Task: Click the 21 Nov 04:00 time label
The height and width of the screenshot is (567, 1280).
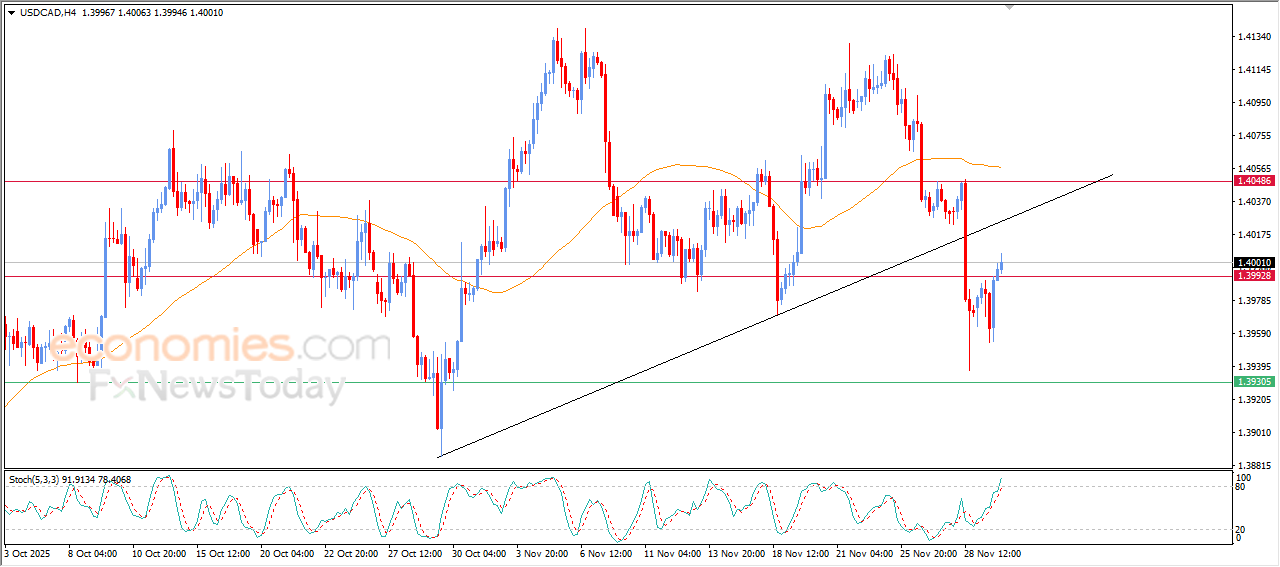Action: coord(864,553)
